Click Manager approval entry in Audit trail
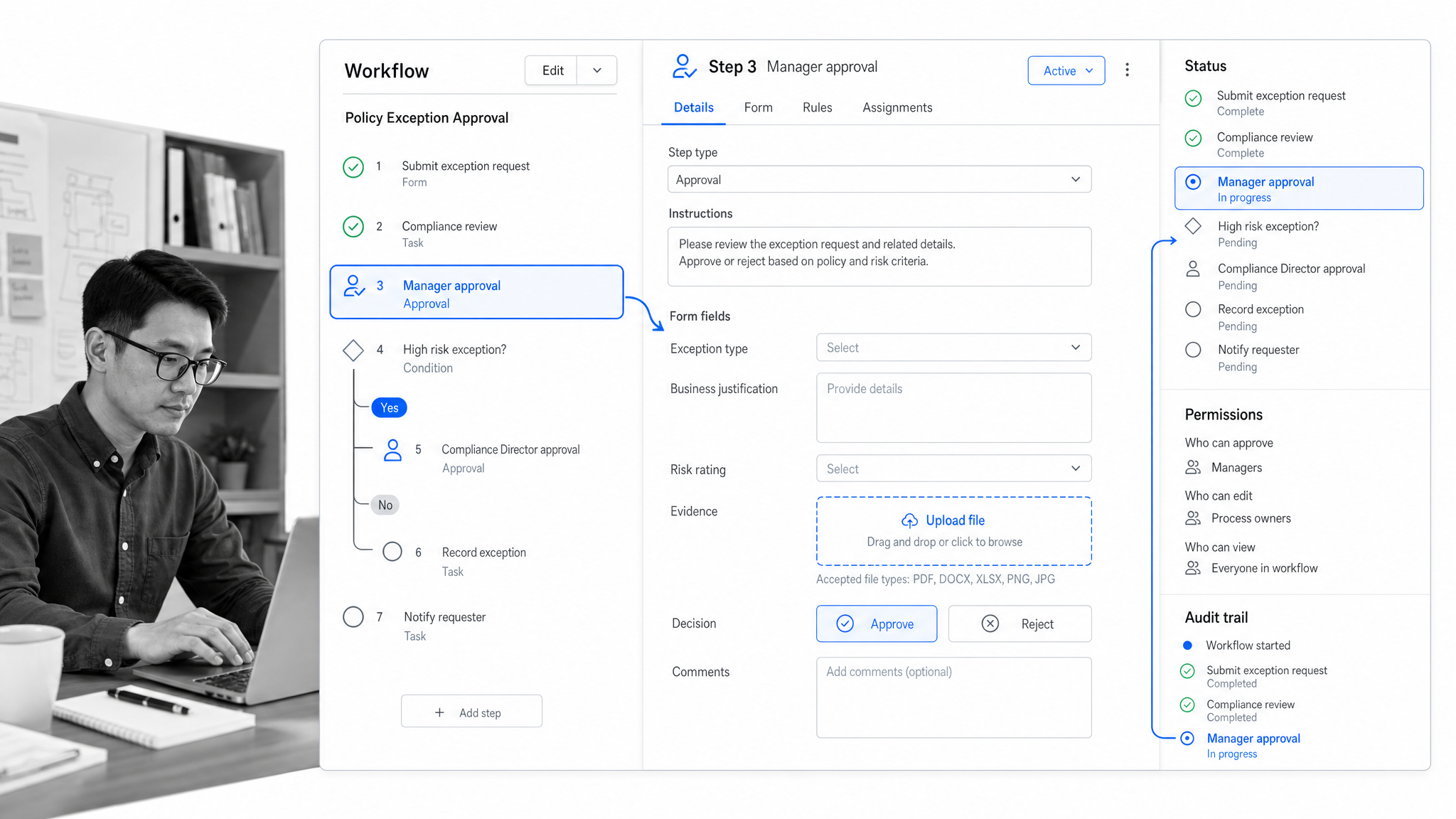This screenshot has width=1456, height=819. pyautogui.click(x=1253, y=745)
